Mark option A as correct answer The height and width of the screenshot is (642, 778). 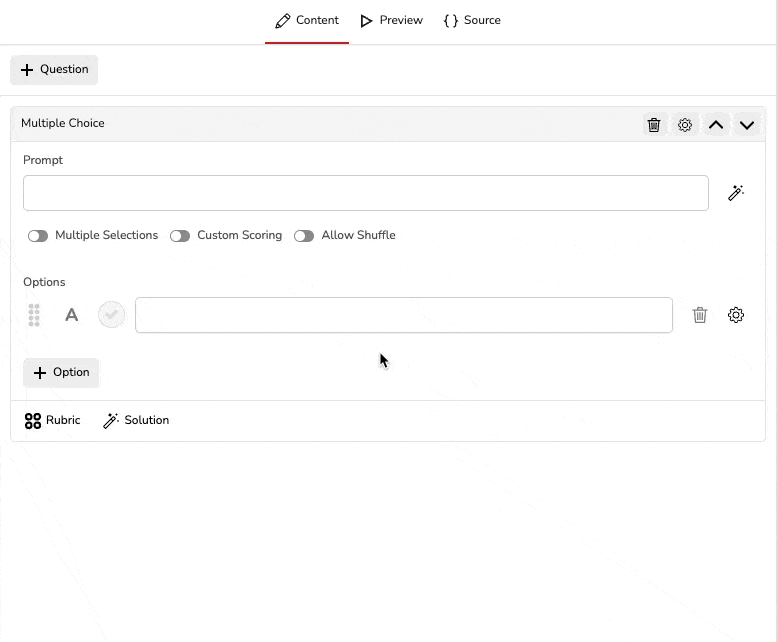coord(111,315)
